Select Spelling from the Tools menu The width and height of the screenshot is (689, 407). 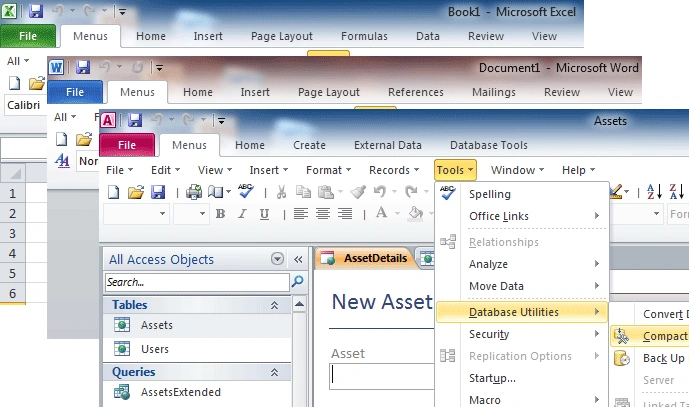pos(490,194)
